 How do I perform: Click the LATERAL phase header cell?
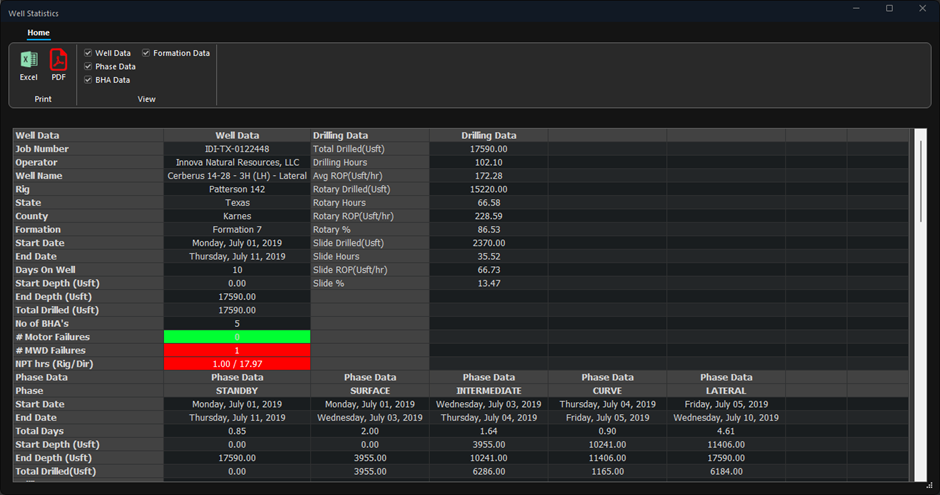(725, 391)
